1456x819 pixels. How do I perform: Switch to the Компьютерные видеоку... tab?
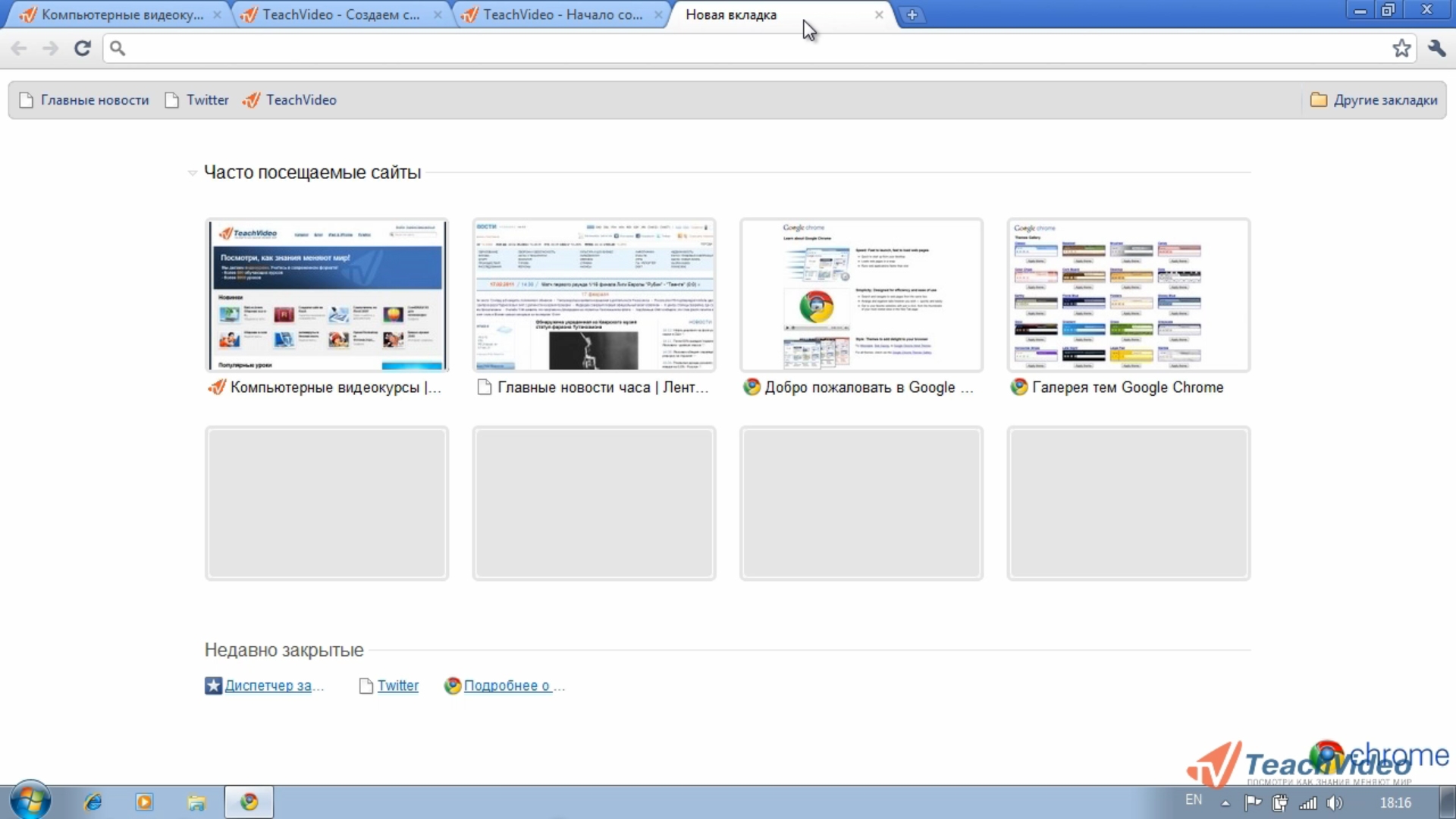(121, 14)
